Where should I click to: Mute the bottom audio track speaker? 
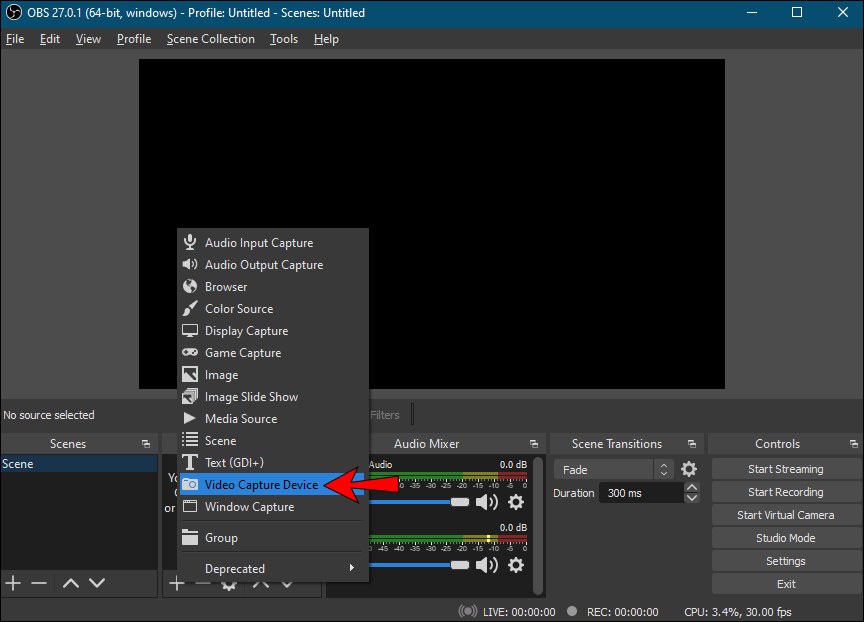click(486, 565)
